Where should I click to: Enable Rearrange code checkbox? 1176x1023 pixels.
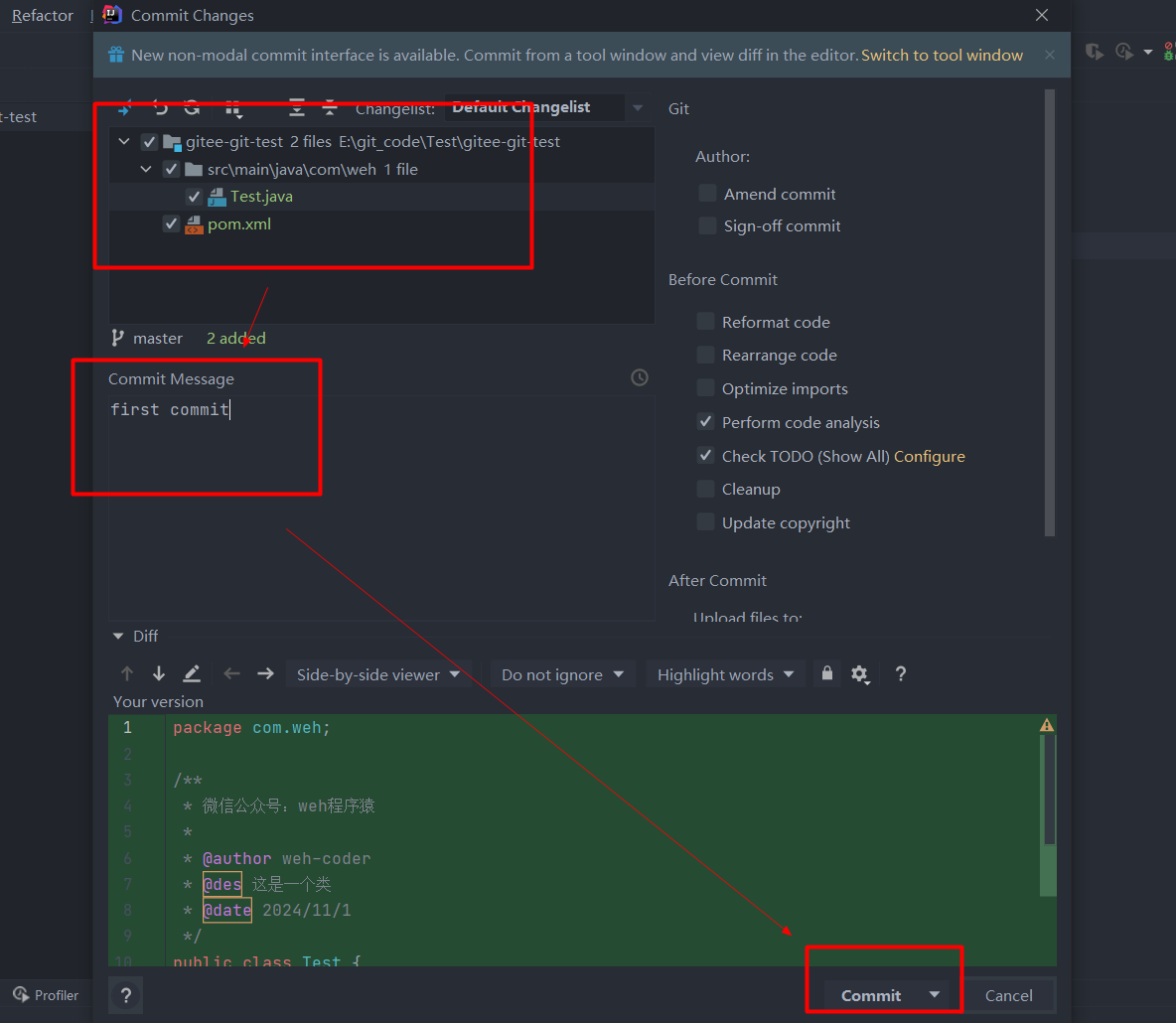705,354
